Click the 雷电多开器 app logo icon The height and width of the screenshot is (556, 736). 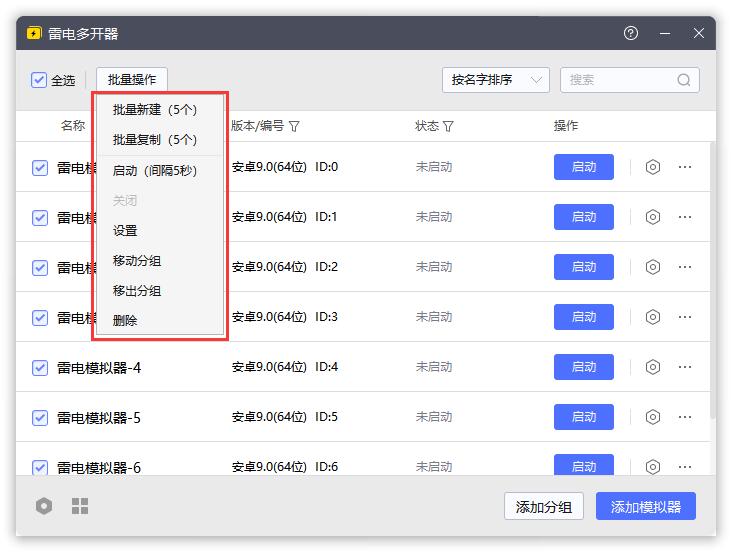34,34
